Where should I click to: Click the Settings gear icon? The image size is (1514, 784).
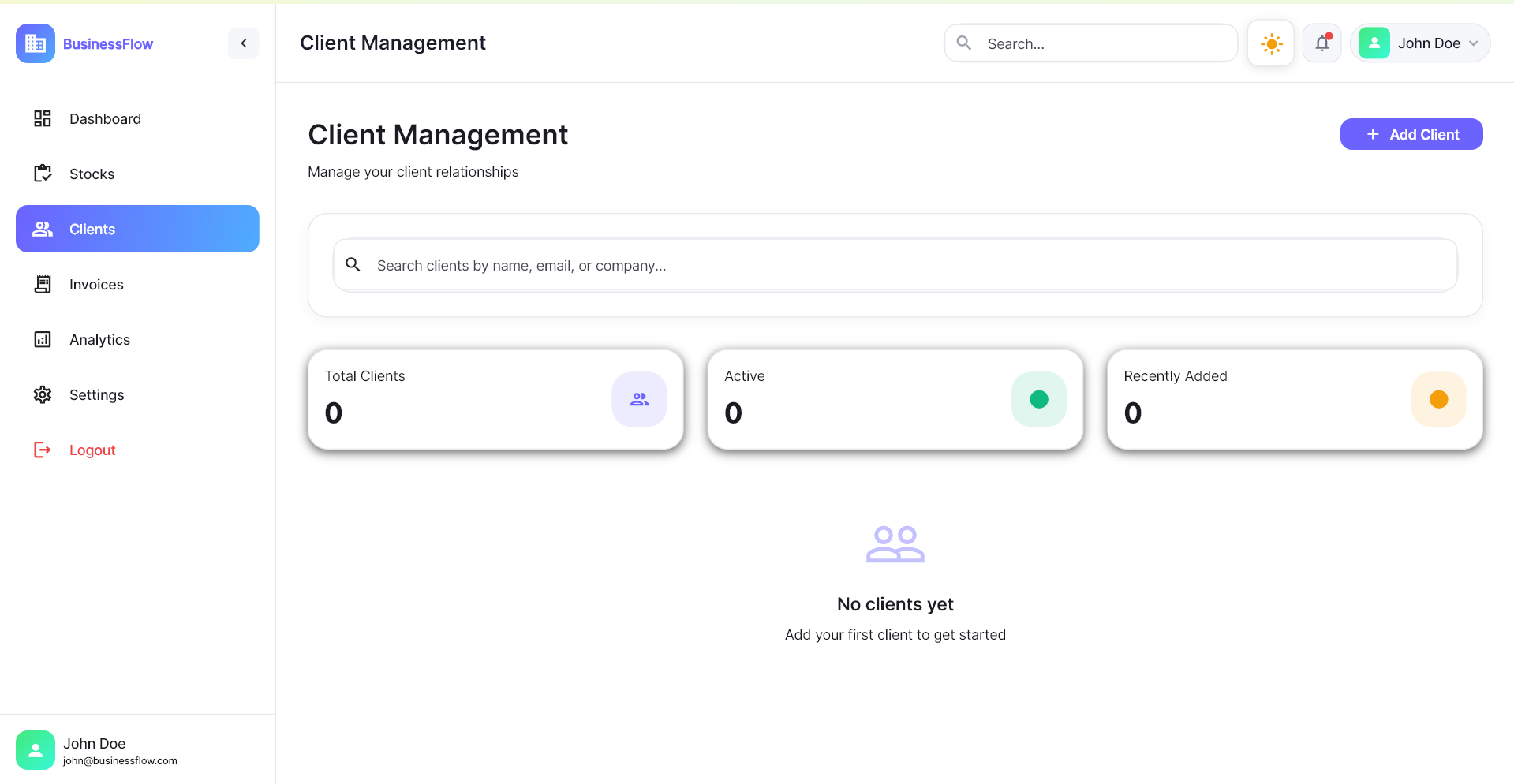click(x=43, y=394)
